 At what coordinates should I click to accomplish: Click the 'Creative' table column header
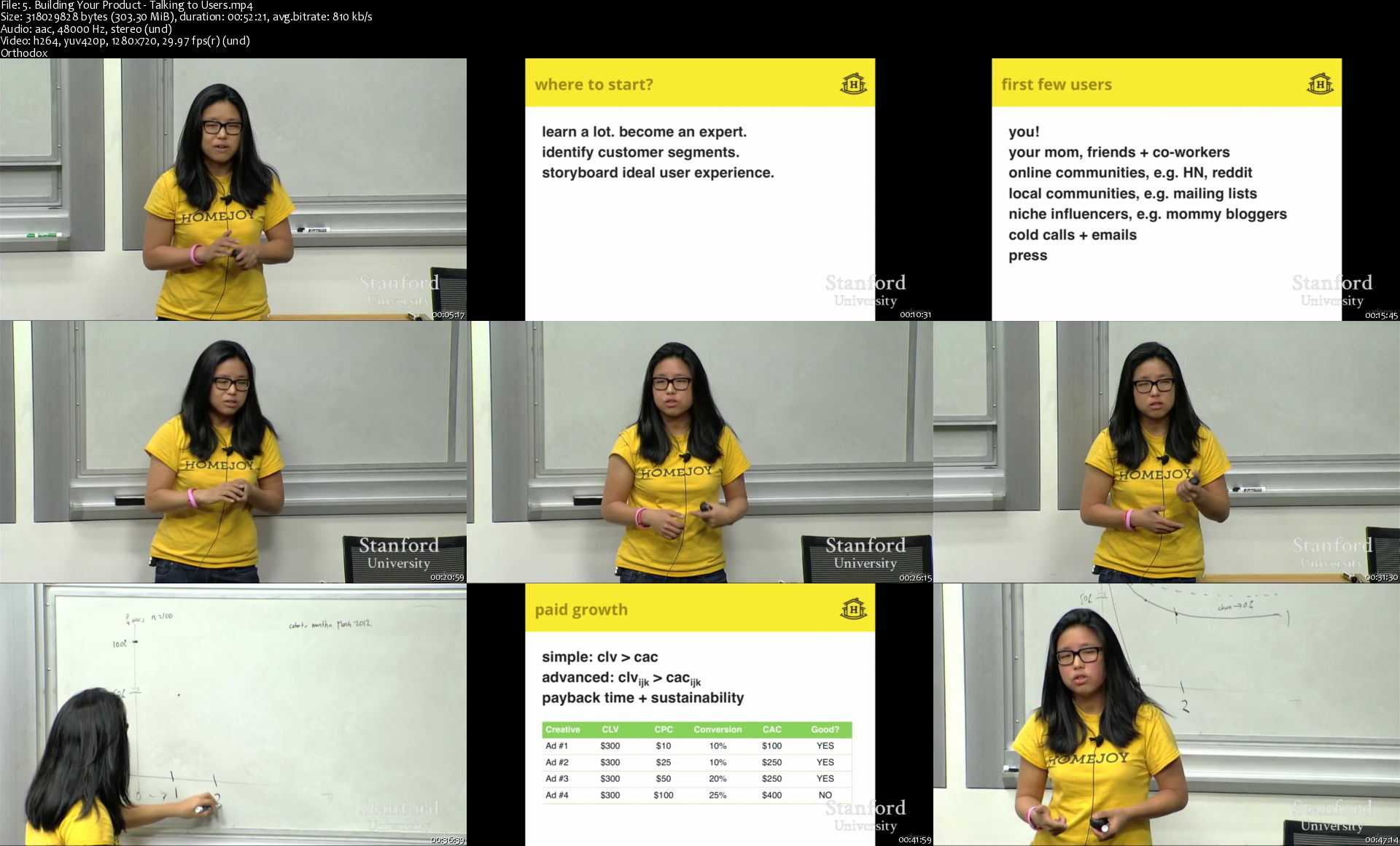pos(562,729)
